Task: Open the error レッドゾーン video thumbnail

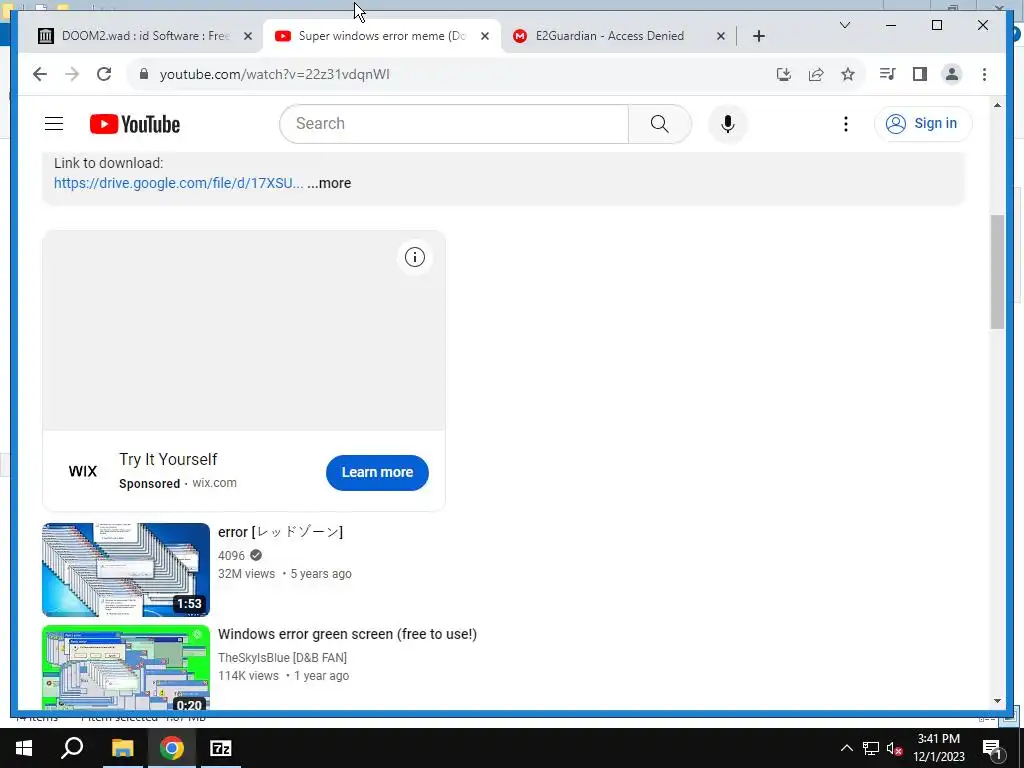Action: [x=126, y=569]
